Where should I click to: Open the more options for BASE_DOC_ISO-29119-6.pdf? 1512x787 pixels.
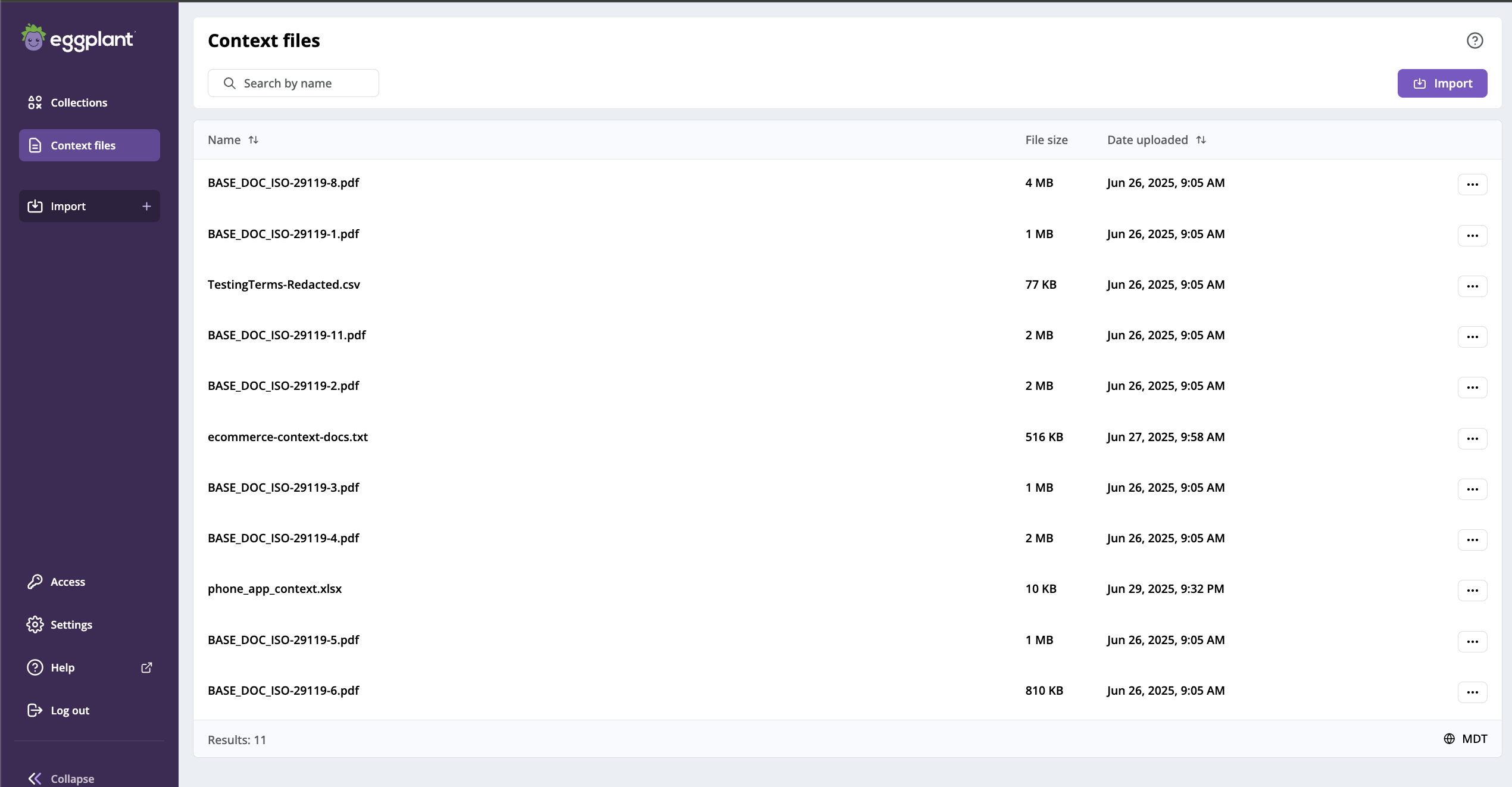1472,692
